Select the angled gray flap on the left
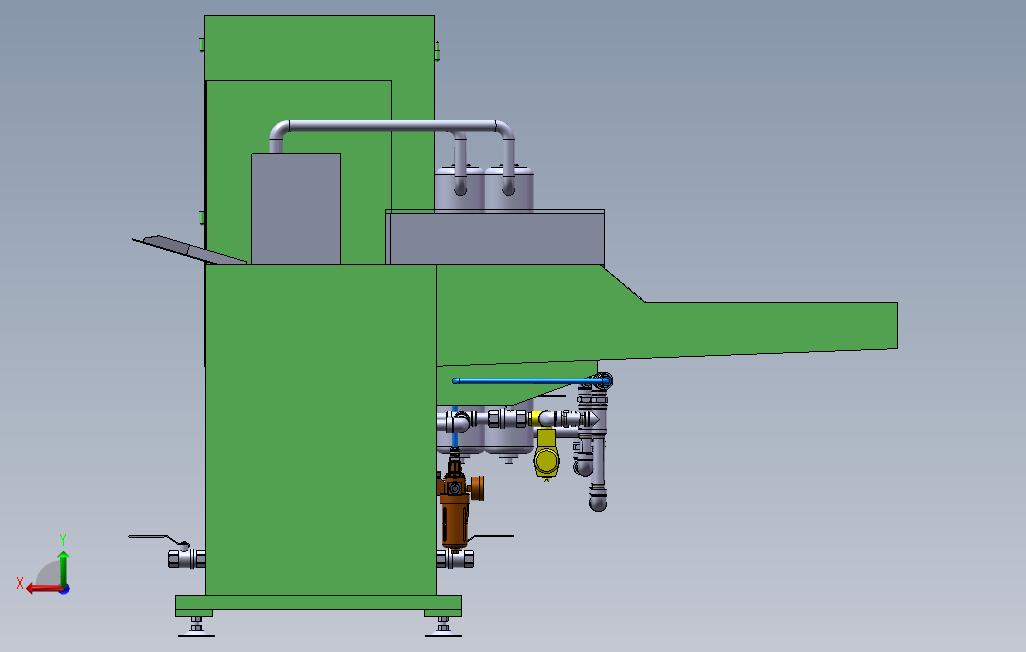 tap(189, 249)
